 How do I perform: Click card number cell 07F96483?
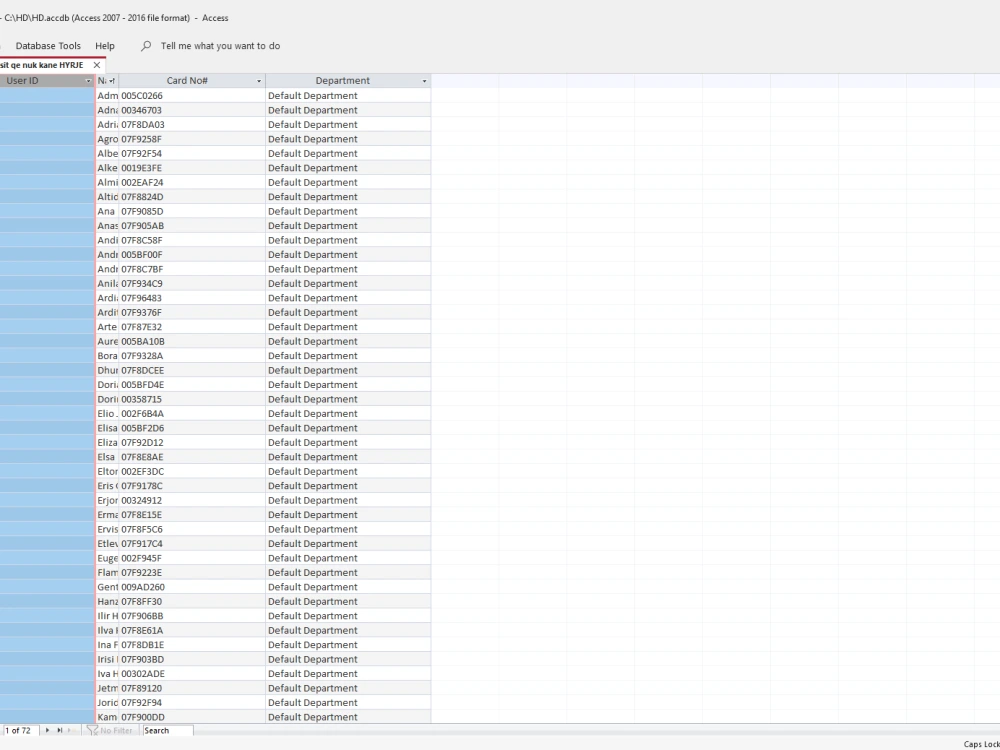[192, 298]
